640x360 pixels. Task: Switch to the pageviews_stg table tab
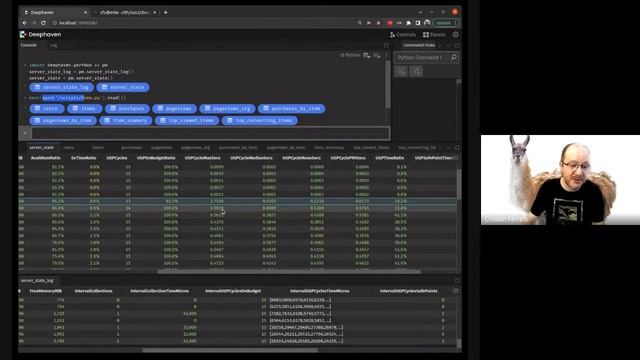[x=196, y=147]
